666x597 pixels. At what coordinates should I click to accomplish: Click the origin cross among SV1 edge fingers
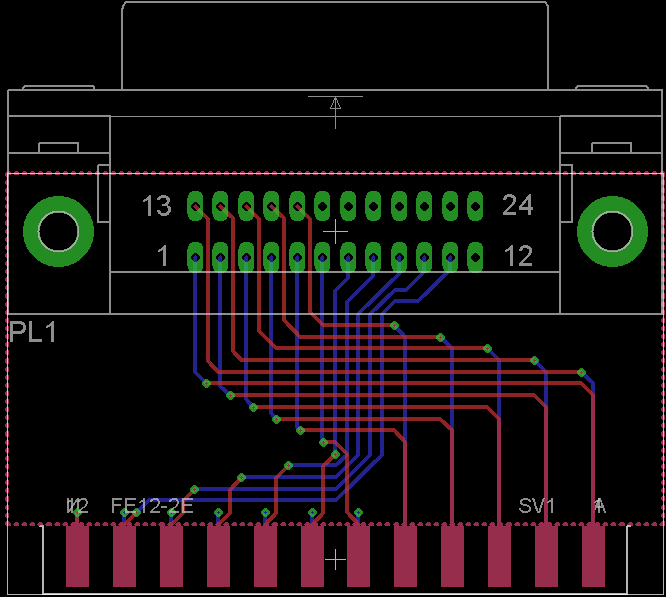[x=336, y=560]
